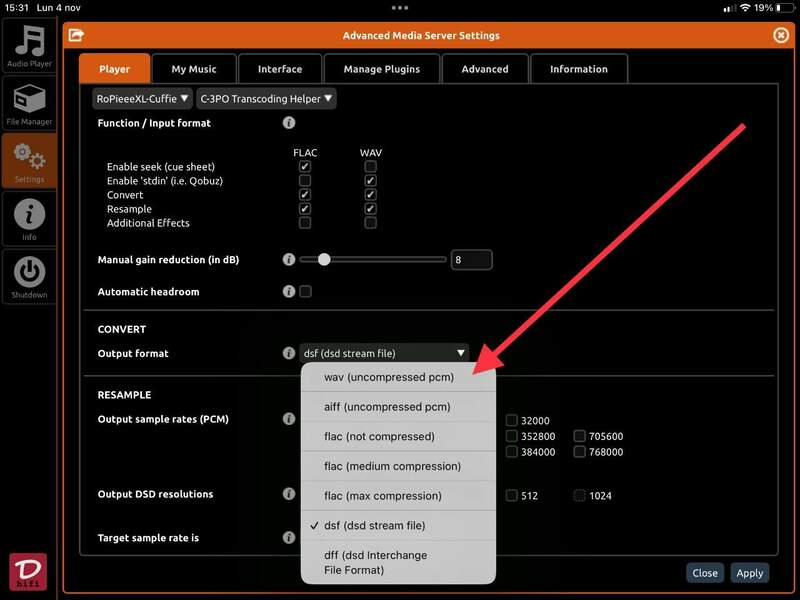800x600 pixels.
Task: Click the Apply button
Action: click(749, 573)
